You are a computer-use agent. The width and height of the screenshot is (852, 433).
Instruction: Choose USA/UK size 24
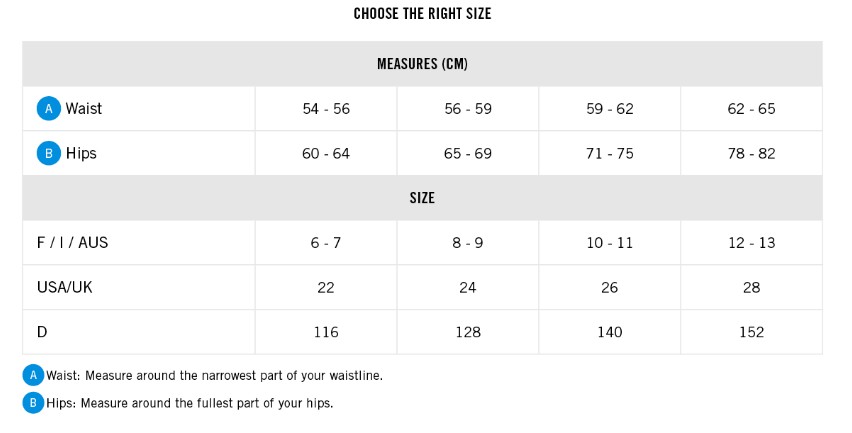tap(468, 288)
